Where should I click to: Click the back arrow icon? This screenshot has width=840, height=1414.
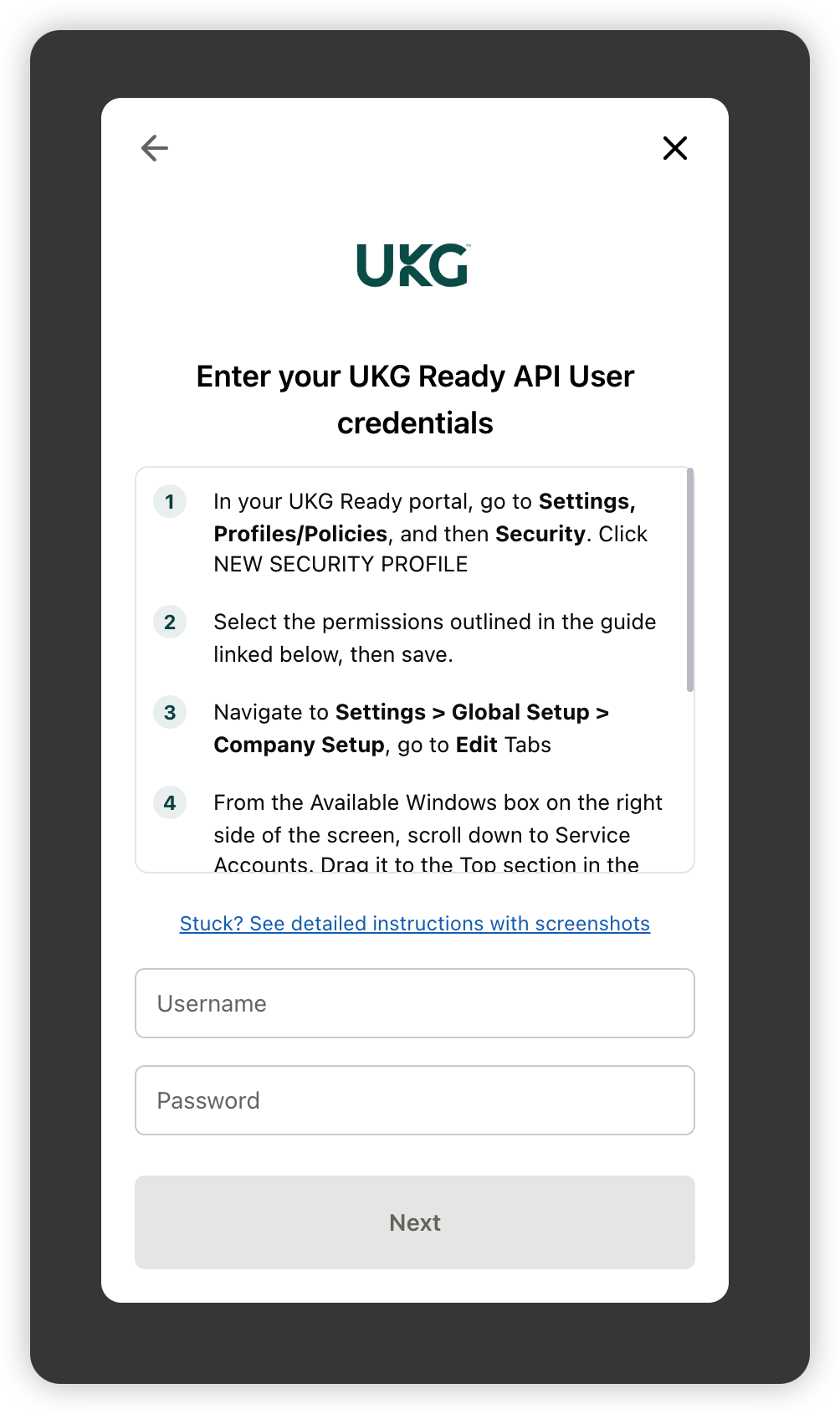(155, 148)
